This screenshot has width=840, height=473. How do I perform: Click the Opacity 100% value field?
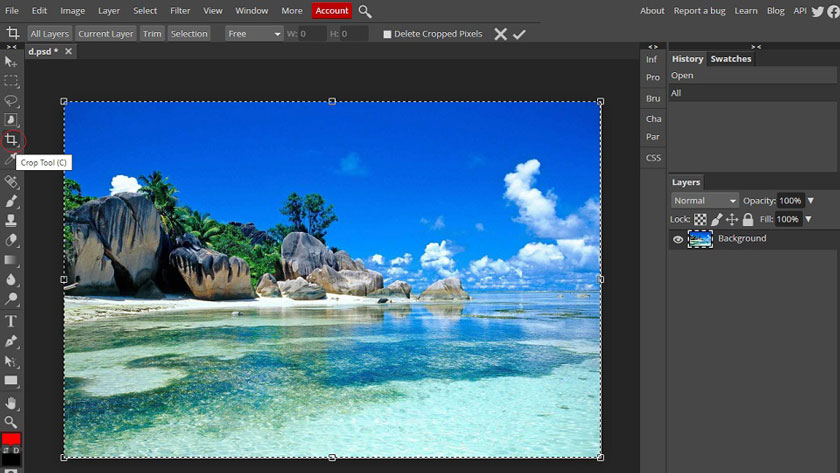(x=790, y=201)
